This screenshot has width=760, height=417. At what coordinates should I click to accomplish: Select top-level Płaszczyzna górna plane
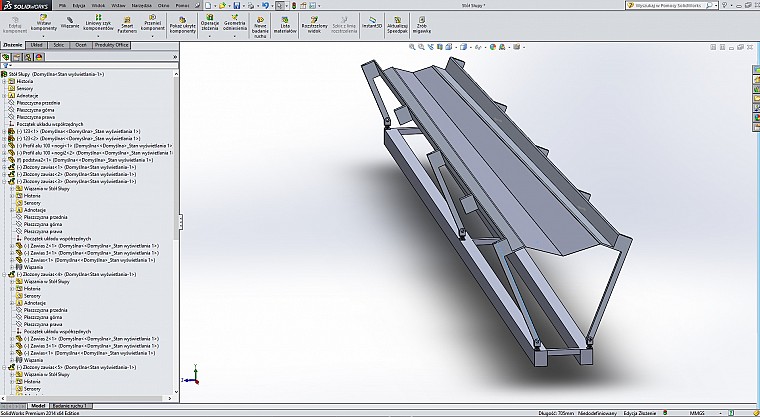tap(35, 110)
